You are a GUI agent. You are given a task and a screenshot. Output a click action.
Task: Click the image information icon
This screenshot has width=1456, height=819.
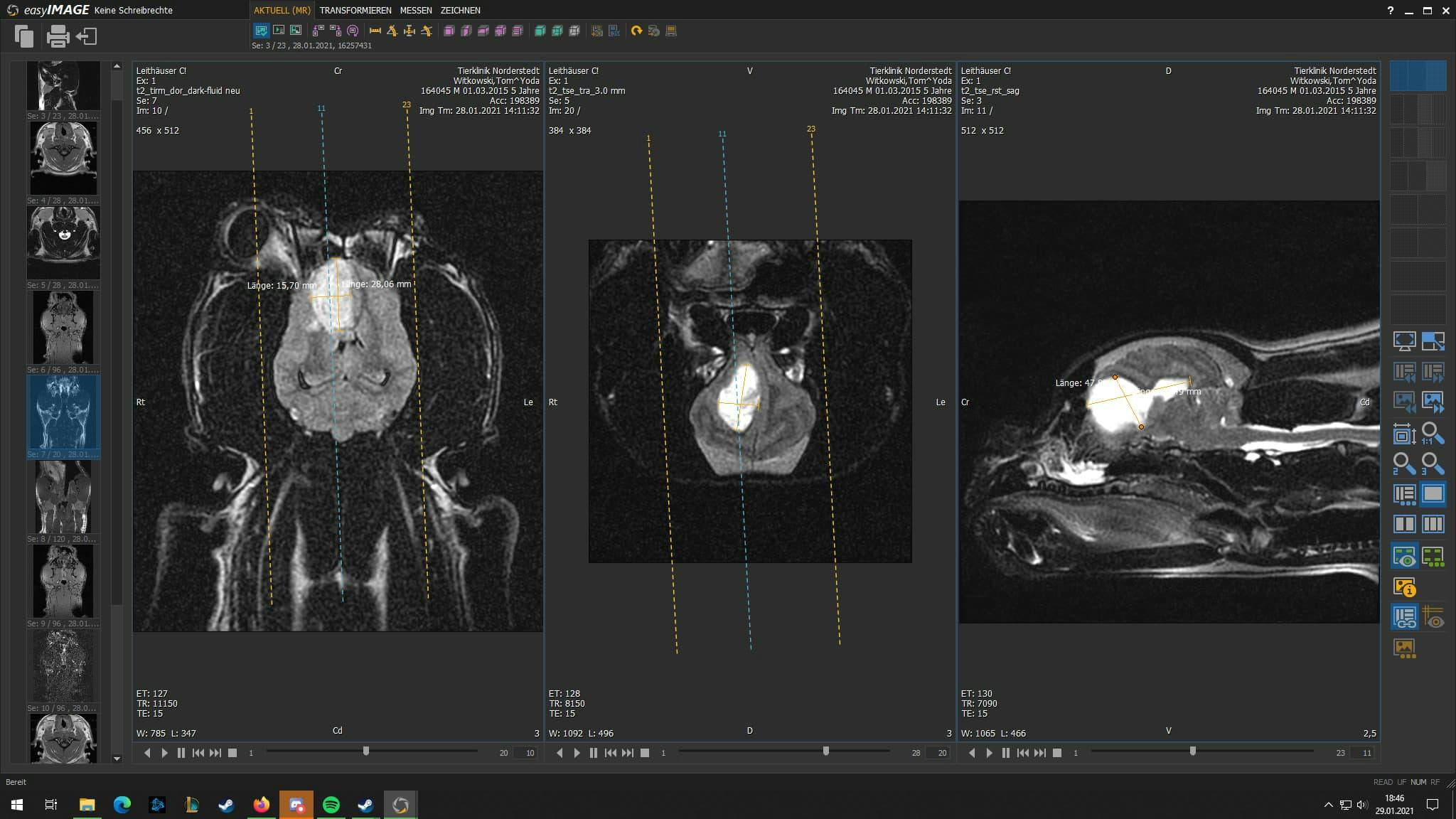pyautogui.click(x=1404, y=587)
